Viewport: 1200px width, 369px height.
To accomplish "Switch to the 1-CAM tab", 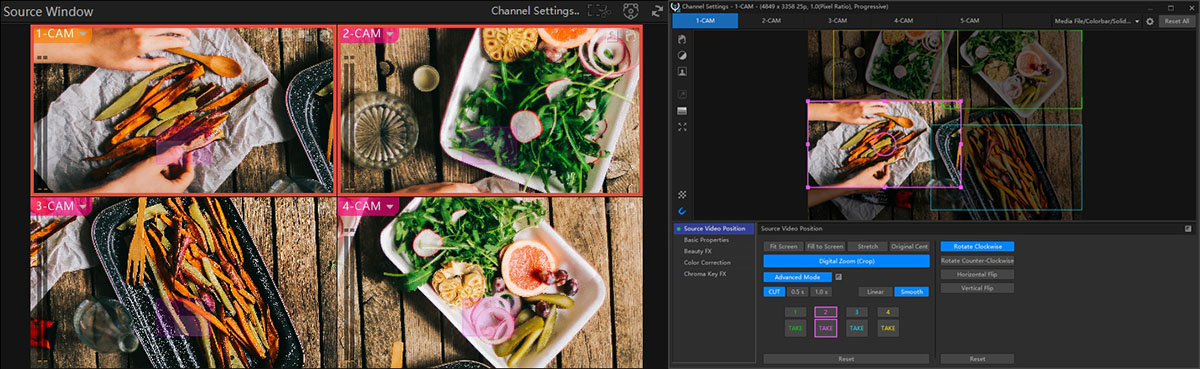I will point(705,20).
